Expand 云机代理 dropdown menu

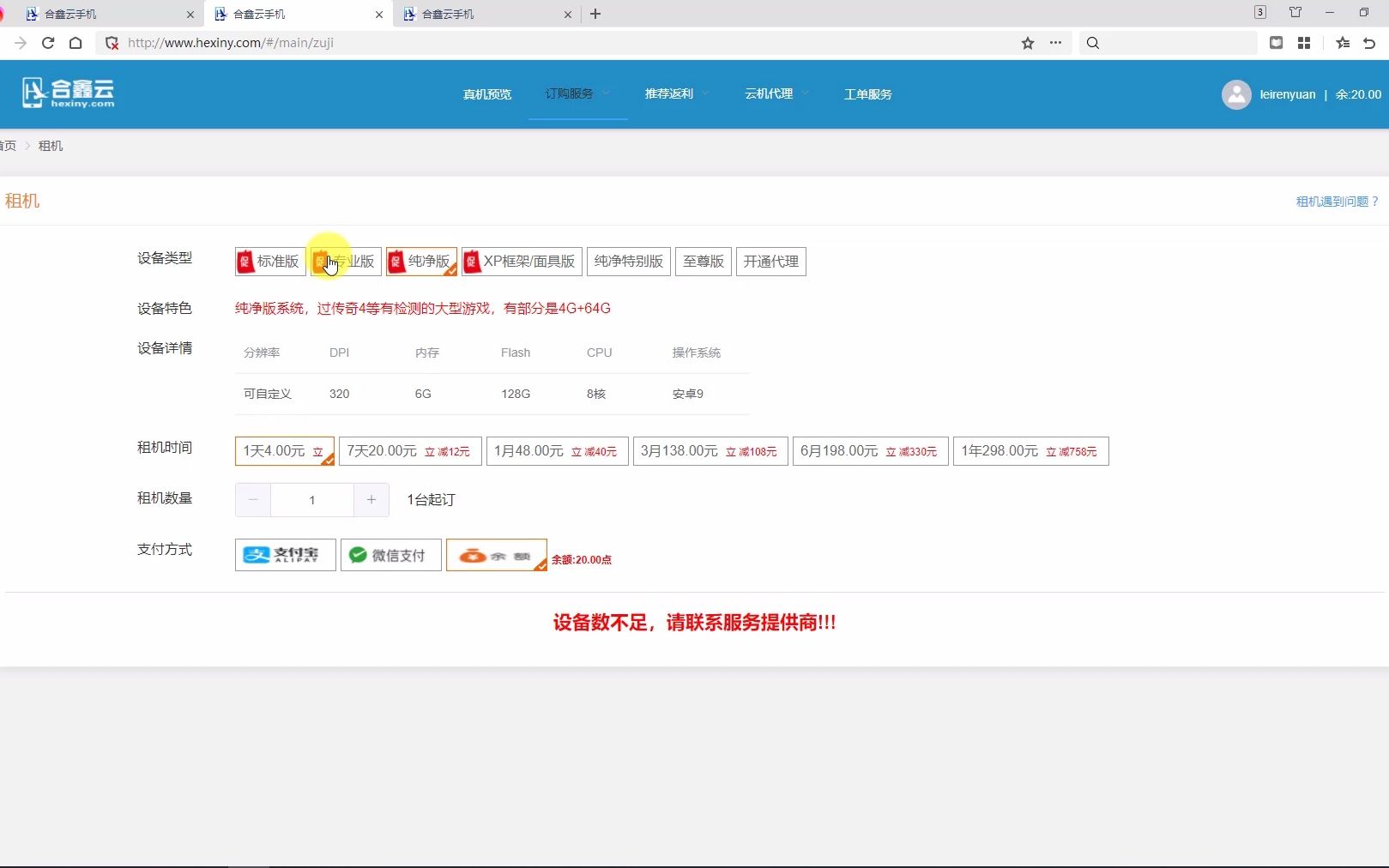pos(776,93)
